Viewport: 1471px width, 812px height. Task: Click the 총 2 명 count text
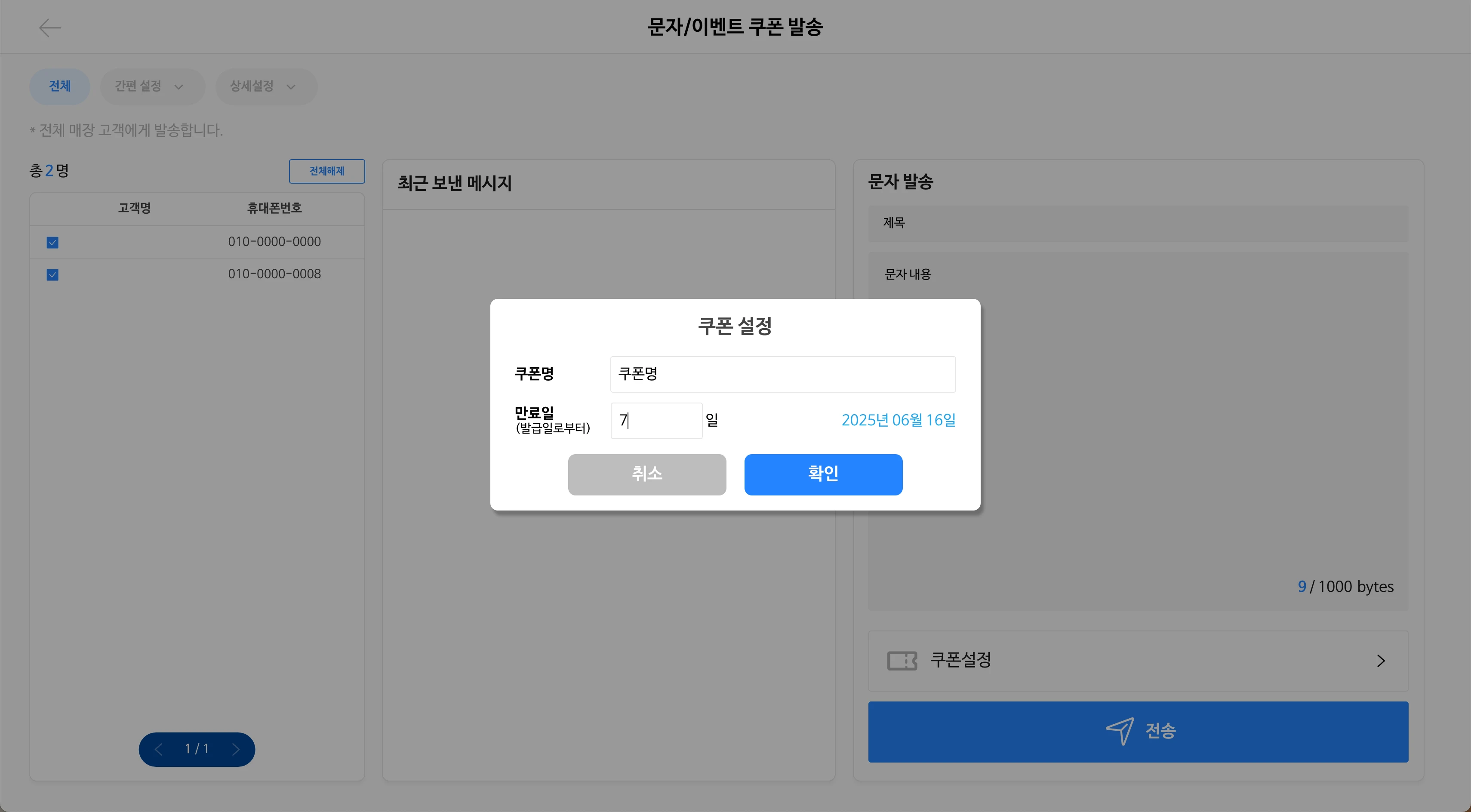(x=49, y=171)
